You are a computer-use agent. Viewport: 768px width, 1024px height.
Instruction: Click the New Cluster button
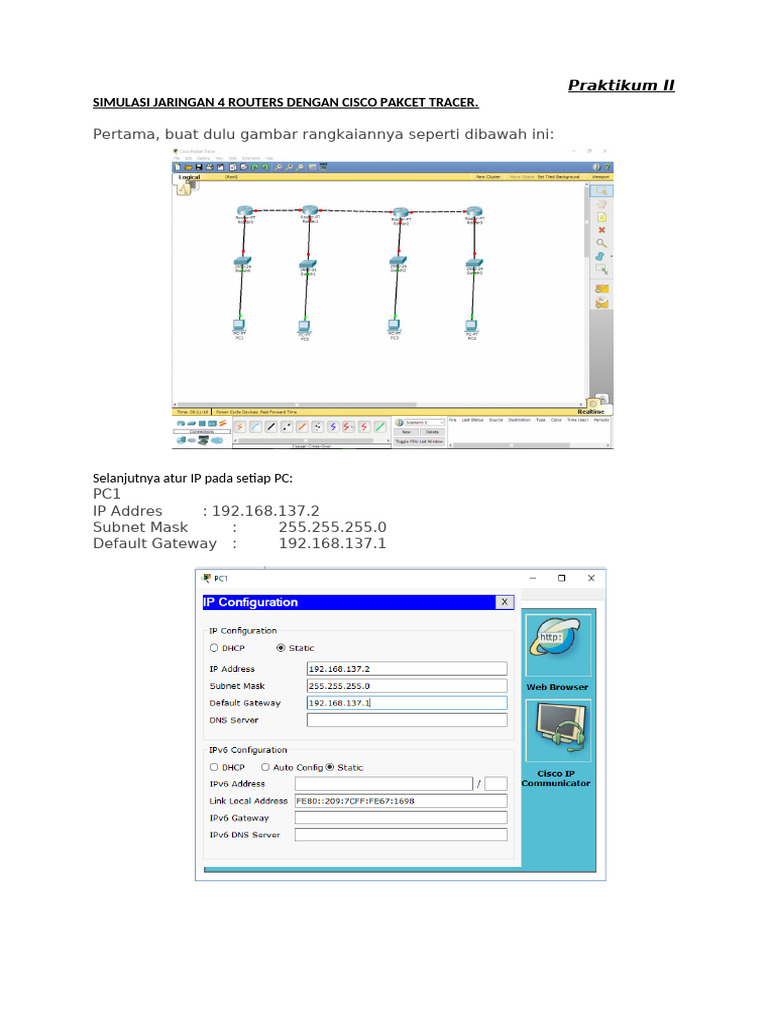tap(488, 177)
